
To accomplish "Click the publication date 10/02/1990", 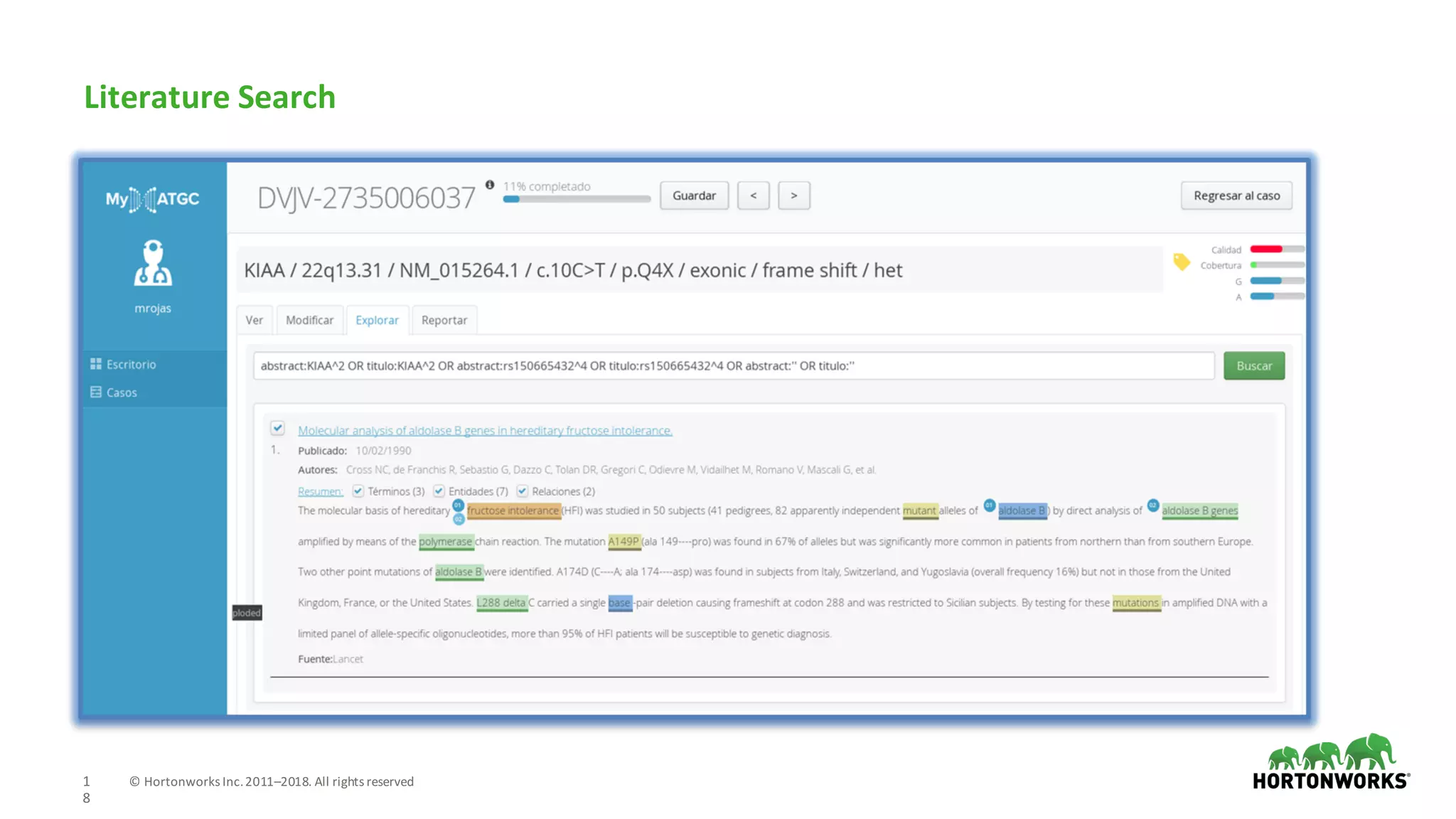I will [x=383, y=451].
